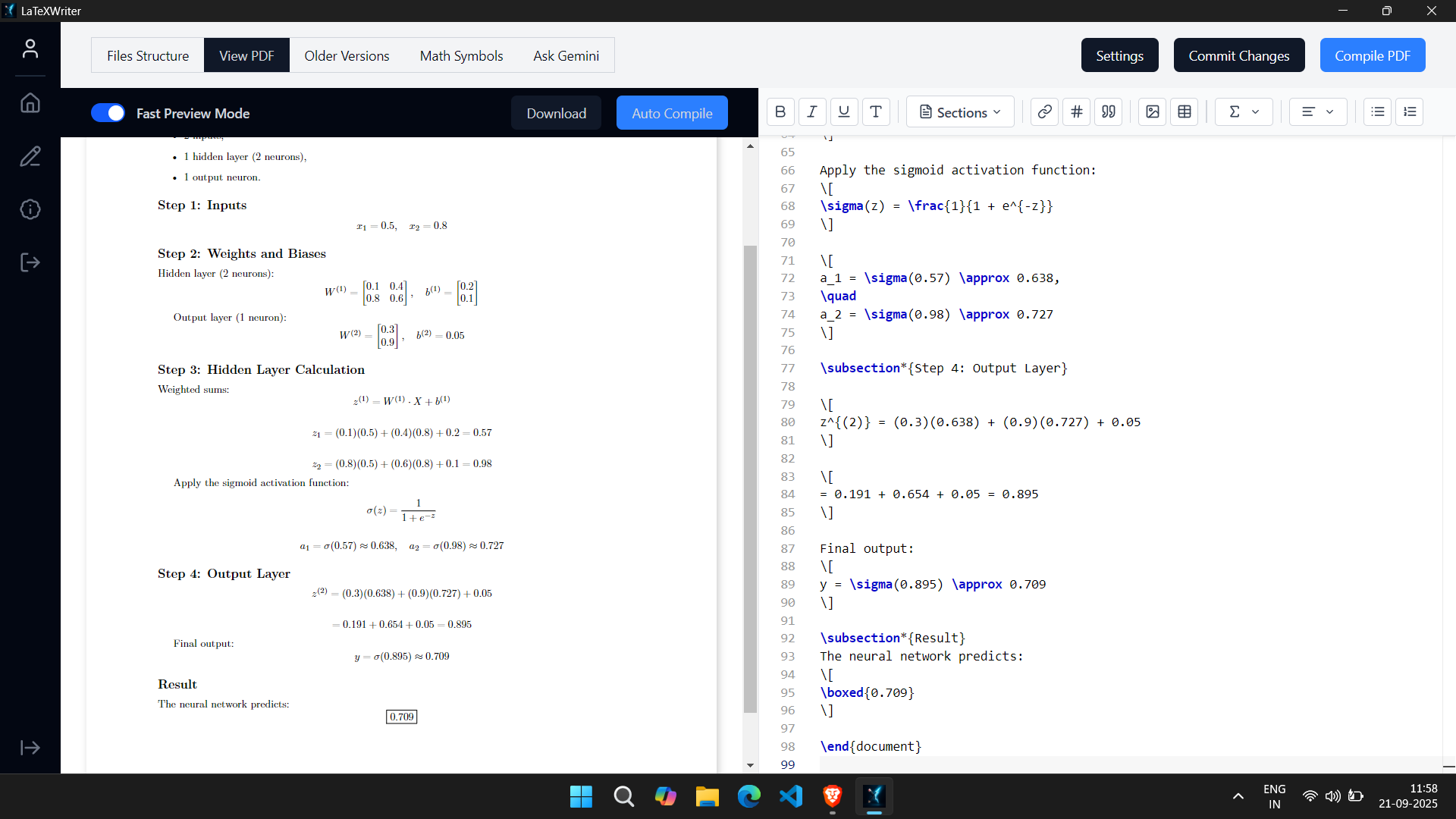Click the insert table icon

[1185, 112]
